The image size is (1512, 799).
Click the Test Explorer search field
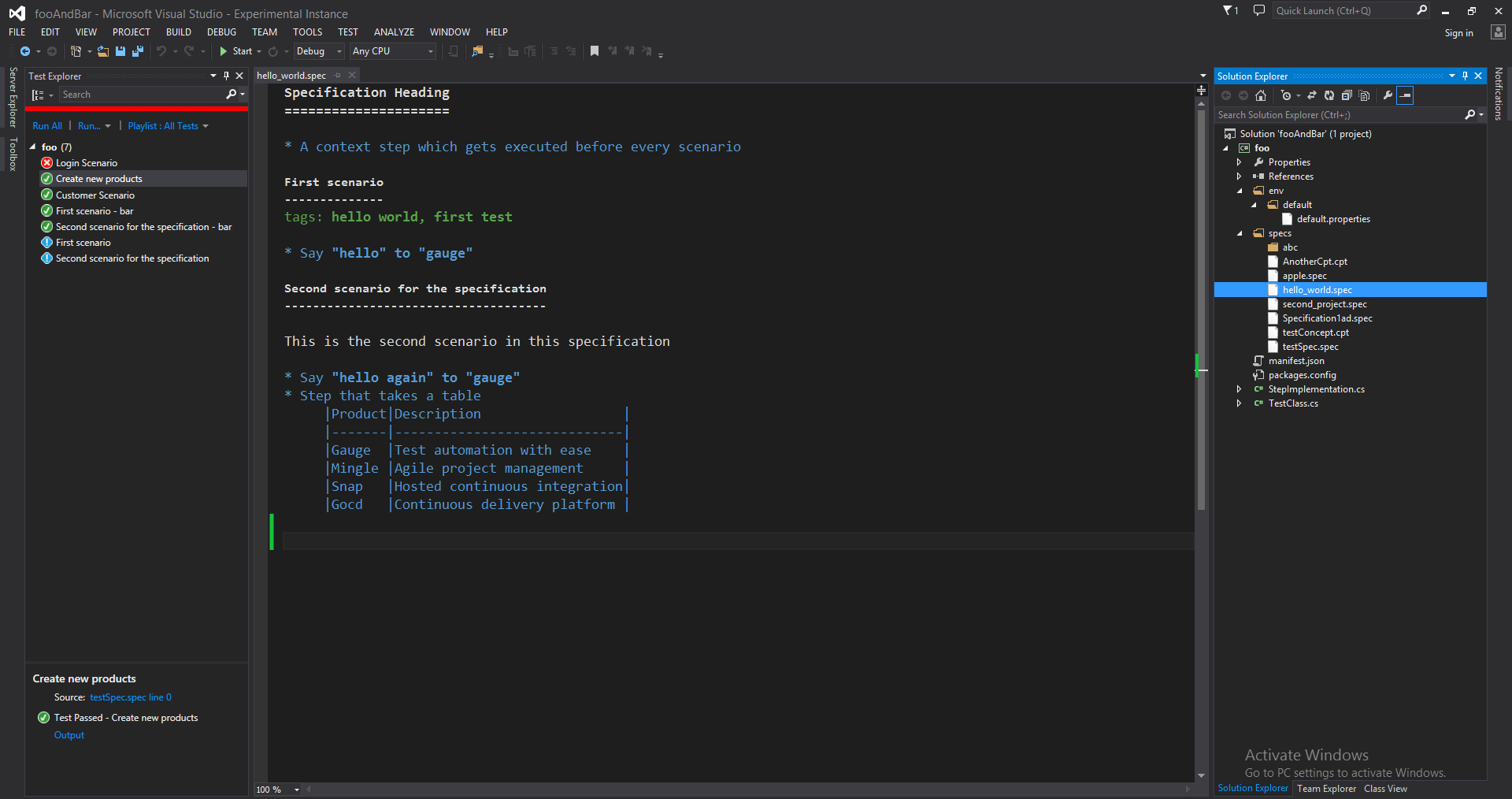tap(142, 95)
